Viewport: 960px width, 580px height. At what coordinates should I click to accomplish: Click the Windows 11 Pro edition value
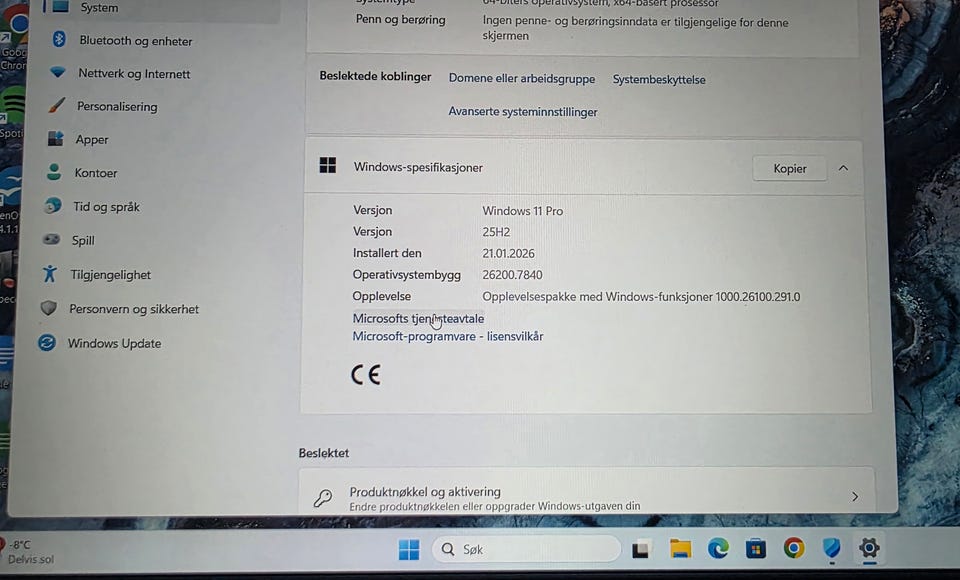(523, 211)
